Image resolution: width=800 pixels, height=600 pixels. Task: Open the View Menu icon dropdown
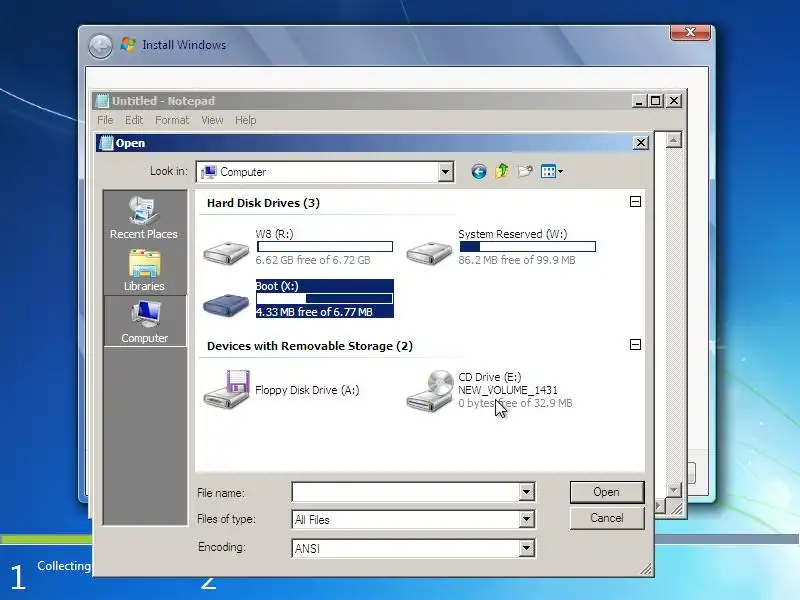pos(552,171)
